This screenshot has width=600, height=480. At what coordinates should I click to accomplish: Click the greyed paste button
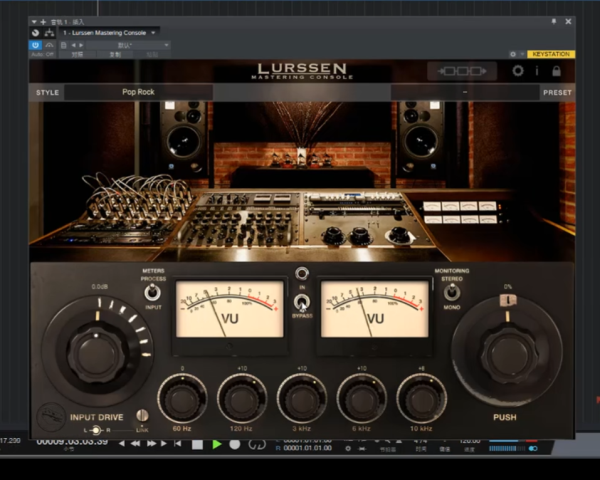coord(152,54)
